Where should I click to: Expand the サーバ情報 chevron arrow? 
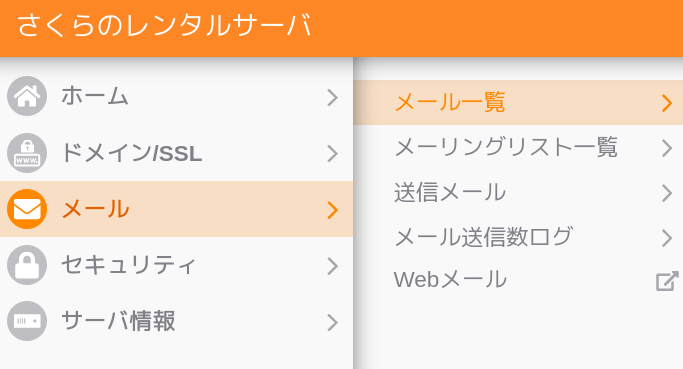(332, 322)
